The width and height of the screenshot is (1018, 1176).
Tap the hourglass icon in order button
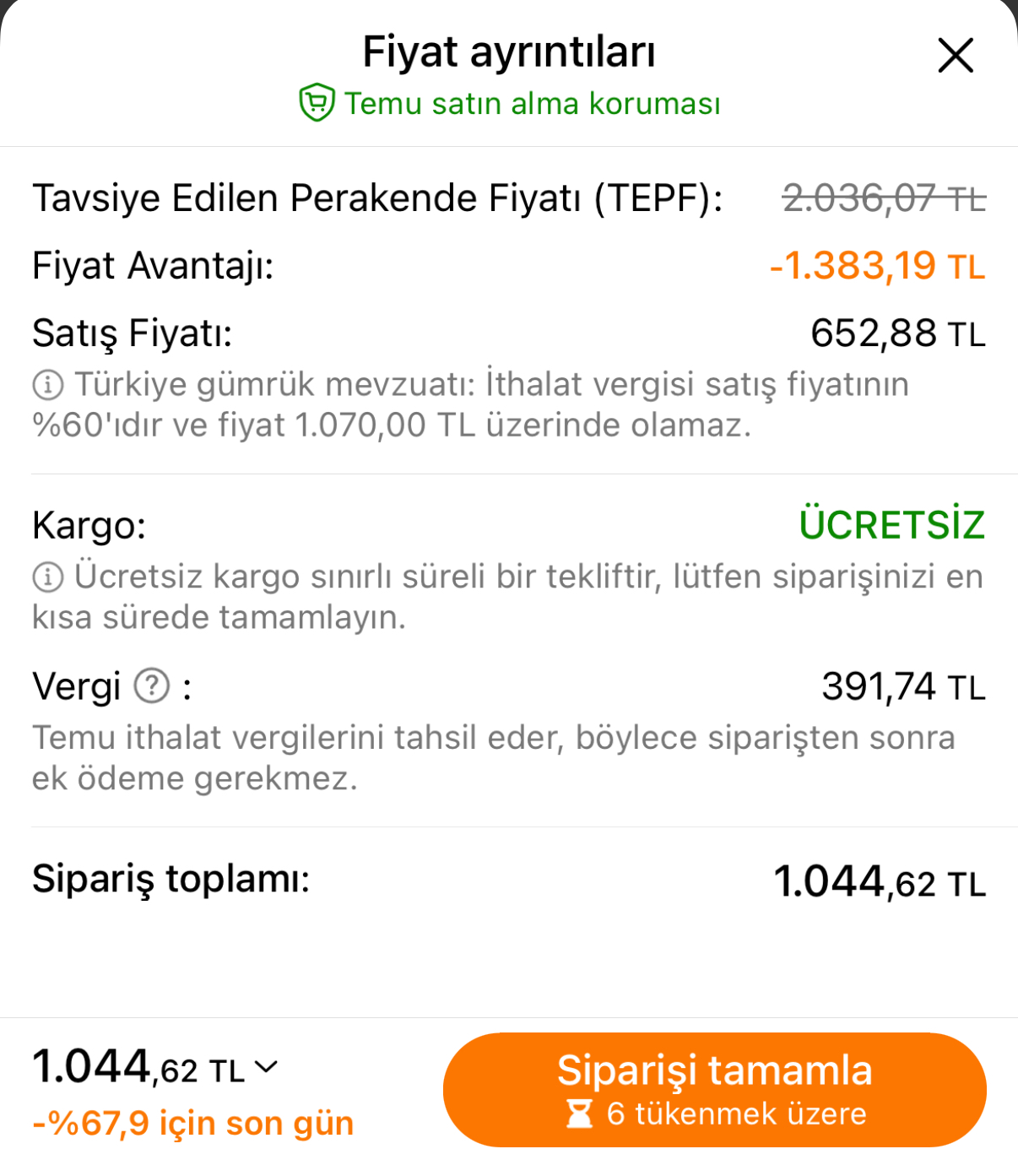tap(579, 1114)
